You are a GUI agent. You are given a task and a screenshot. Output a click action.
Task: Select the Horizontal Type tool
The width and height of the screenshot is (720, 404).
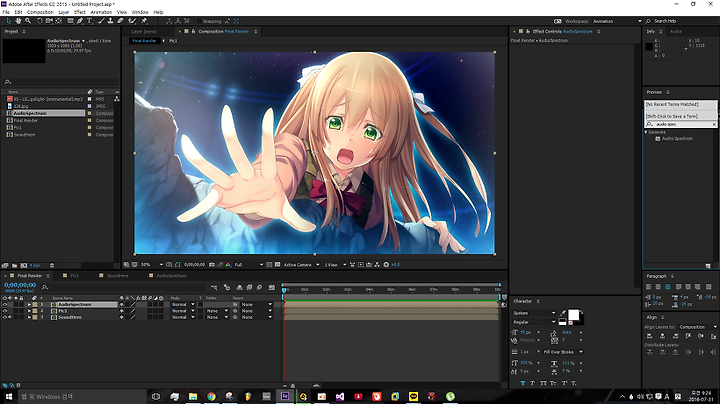click(90, 21)
